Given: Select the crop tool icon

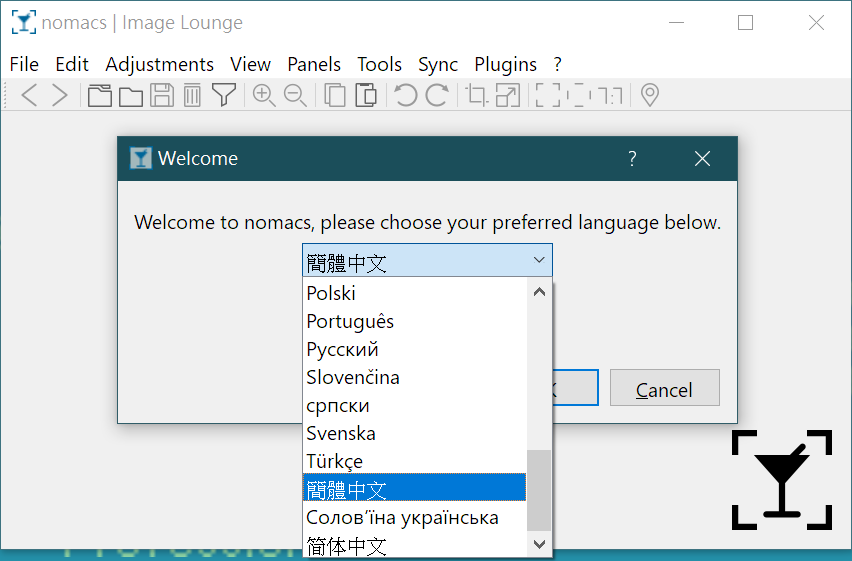Looking at the screenshot, I should click(x=477, y=95).
